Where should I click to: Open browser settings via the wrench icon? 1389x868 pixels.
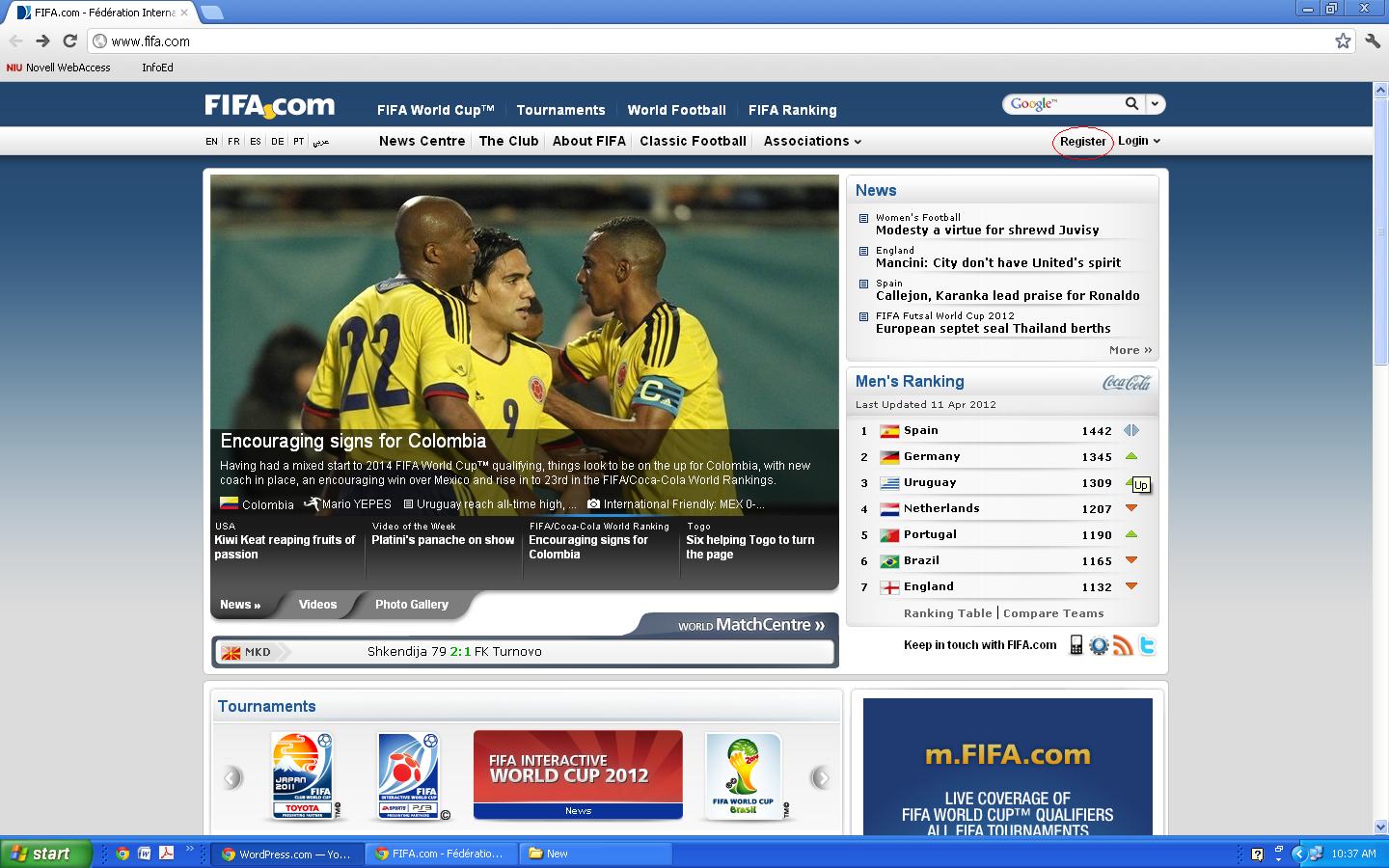[1374, 41]
